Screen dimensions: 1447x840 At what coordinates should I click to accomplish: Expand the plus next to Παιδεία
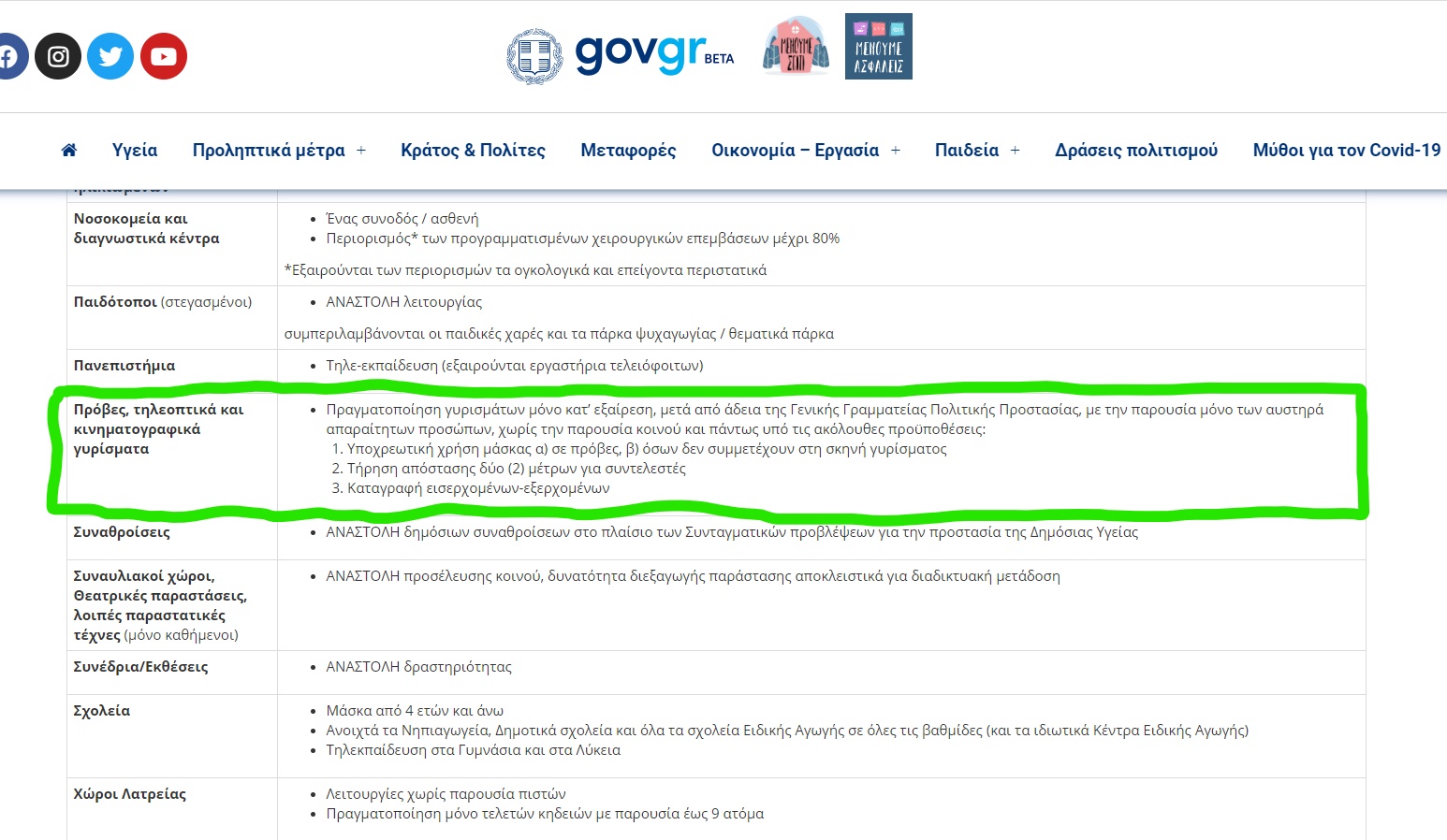1016,151
